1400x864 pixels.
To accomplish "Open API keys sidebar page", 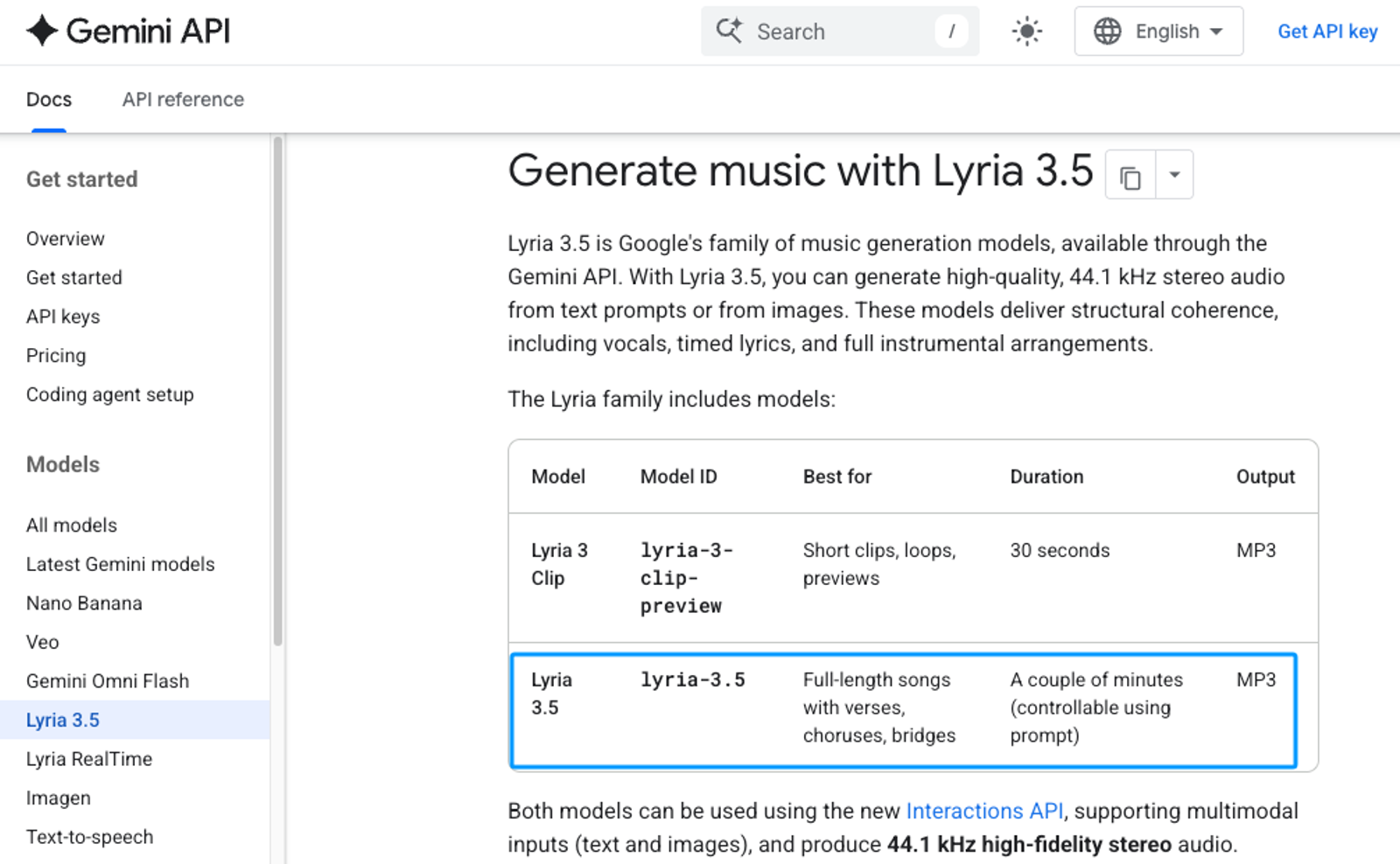I will coord(63,317).
